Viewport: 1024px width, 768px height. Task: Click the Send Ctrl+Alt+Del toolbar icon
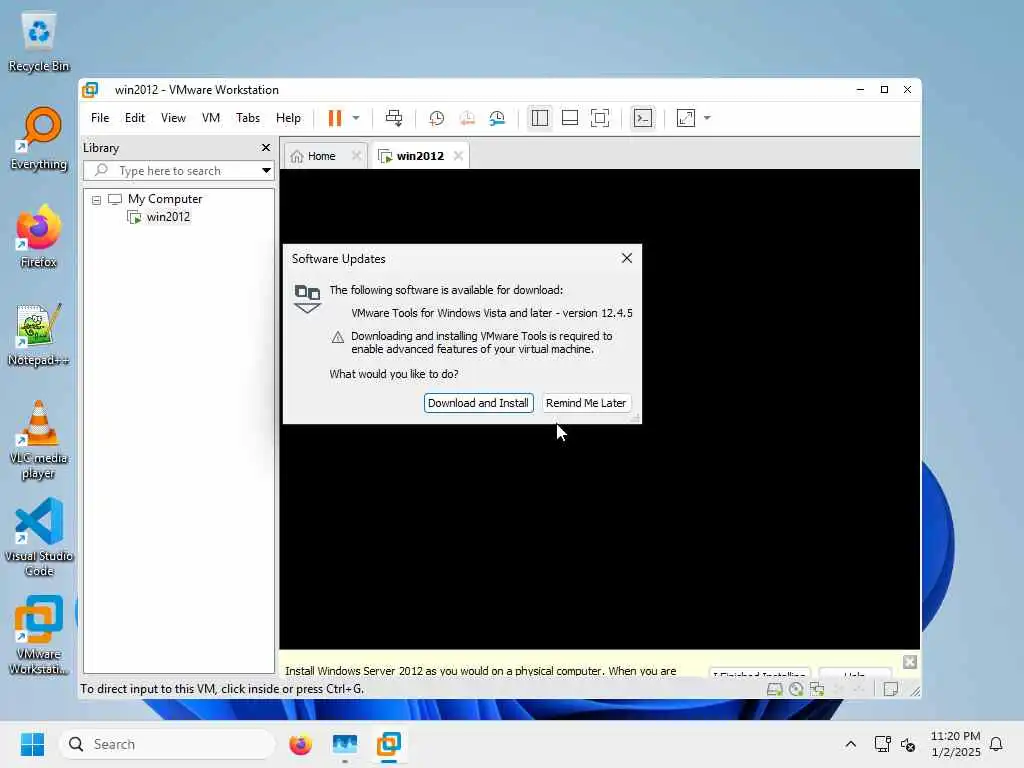coord(394,118)
